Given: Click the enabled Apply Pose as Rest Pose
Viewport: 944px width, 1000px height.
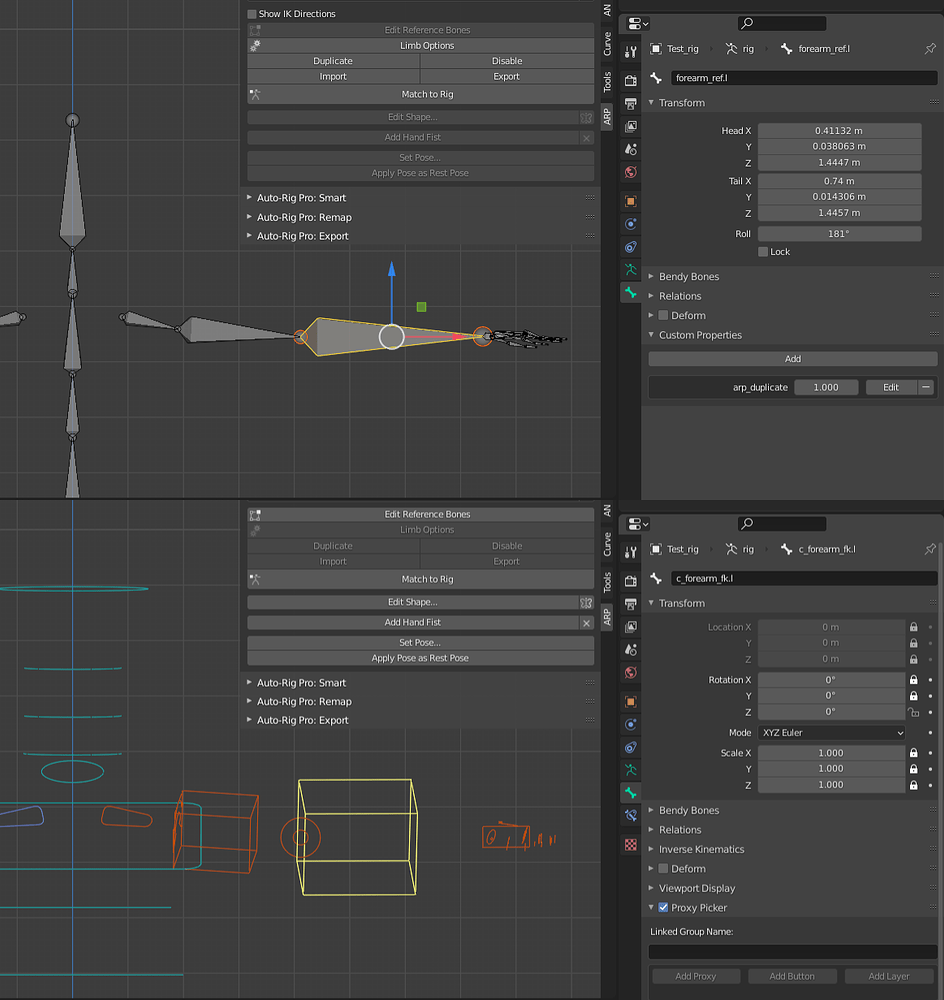Looking at the screenshot, I should point(421,658).
